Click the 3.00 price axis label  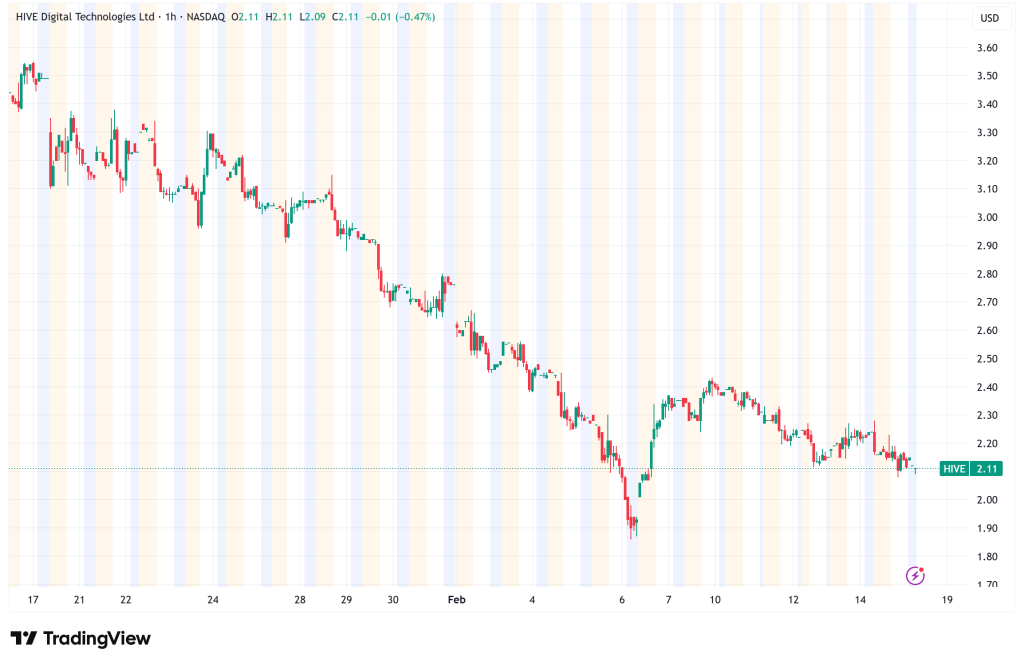(988, 217)
